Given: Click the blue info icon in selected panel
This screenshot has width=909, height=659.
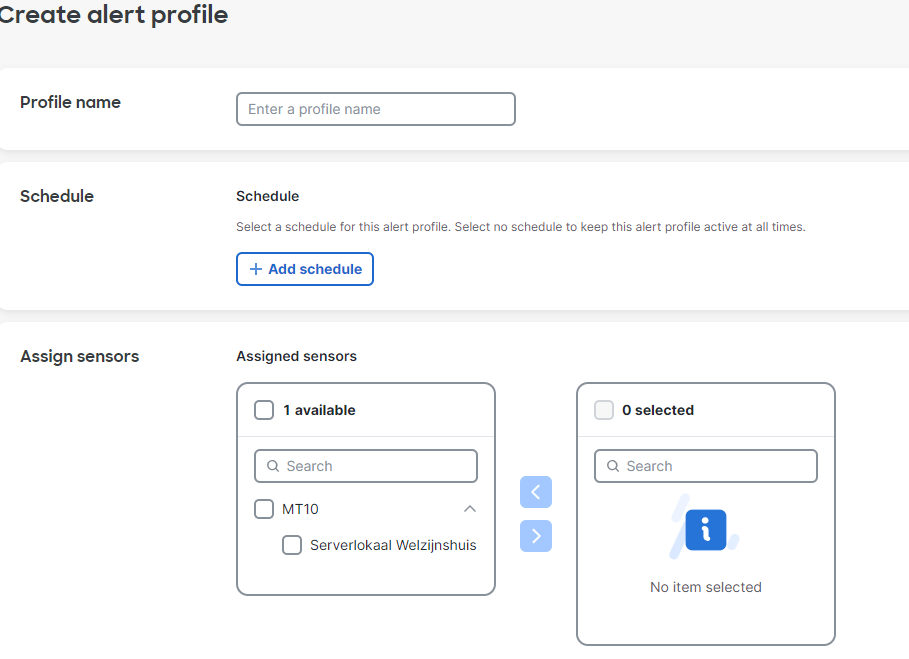Looking at the screenshot, I should pos(705,531).
